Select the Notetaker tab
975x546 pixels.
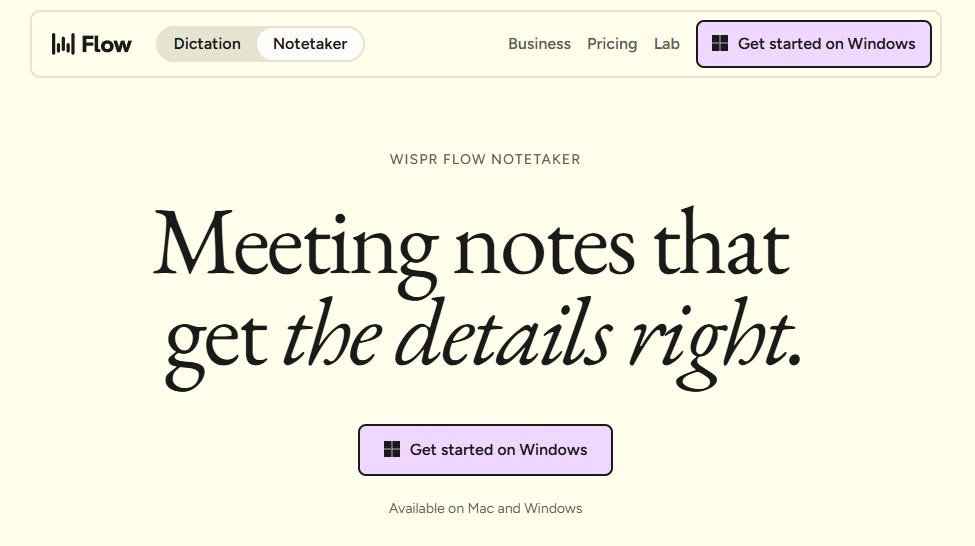point(310,44)
